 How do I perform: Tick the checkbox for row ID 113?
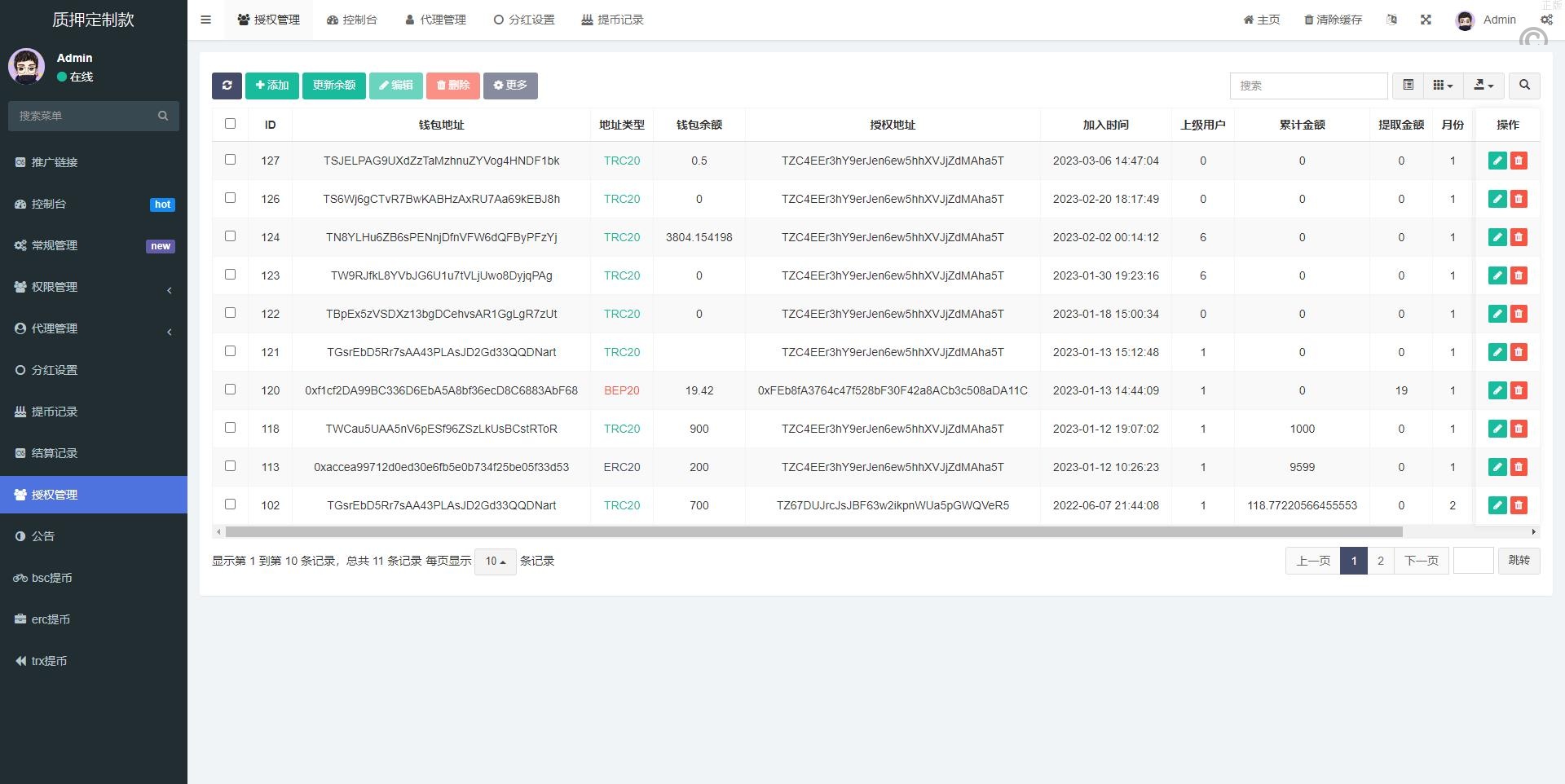point(230,466)
